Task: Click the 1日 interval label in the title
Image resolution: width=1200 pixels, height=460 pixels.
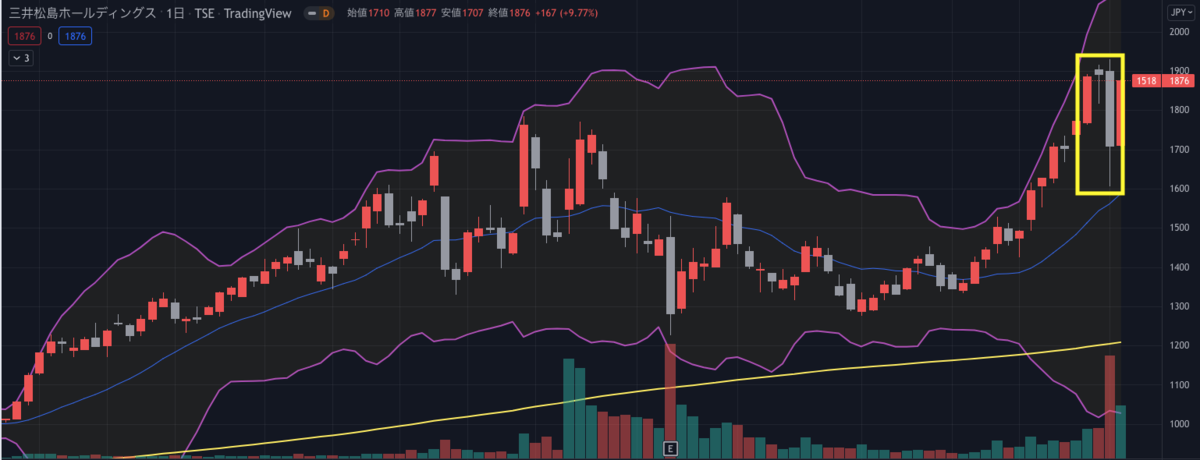Action: coord(177,13)
